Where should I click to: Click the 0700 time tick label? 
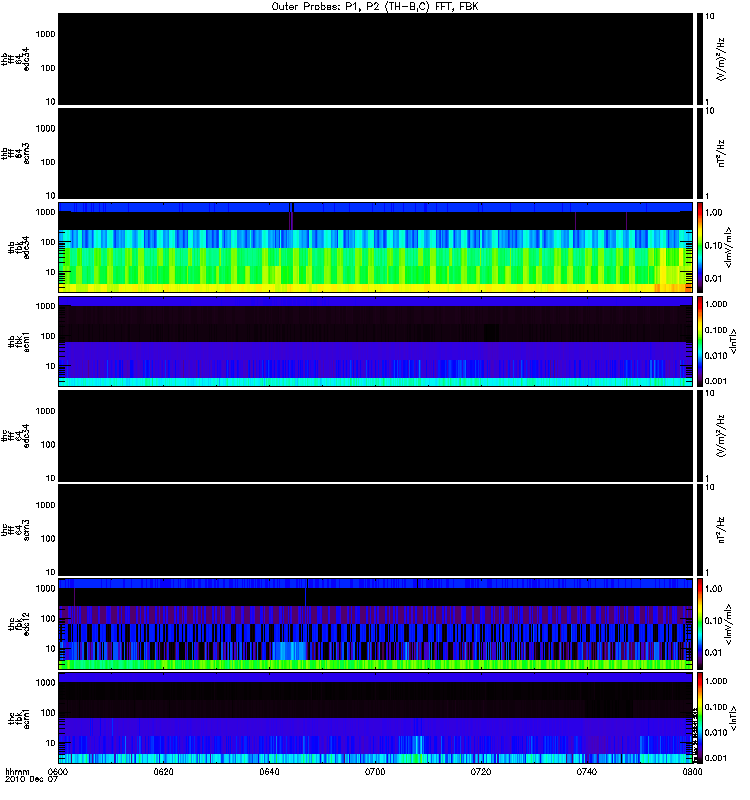pos(375,771)
